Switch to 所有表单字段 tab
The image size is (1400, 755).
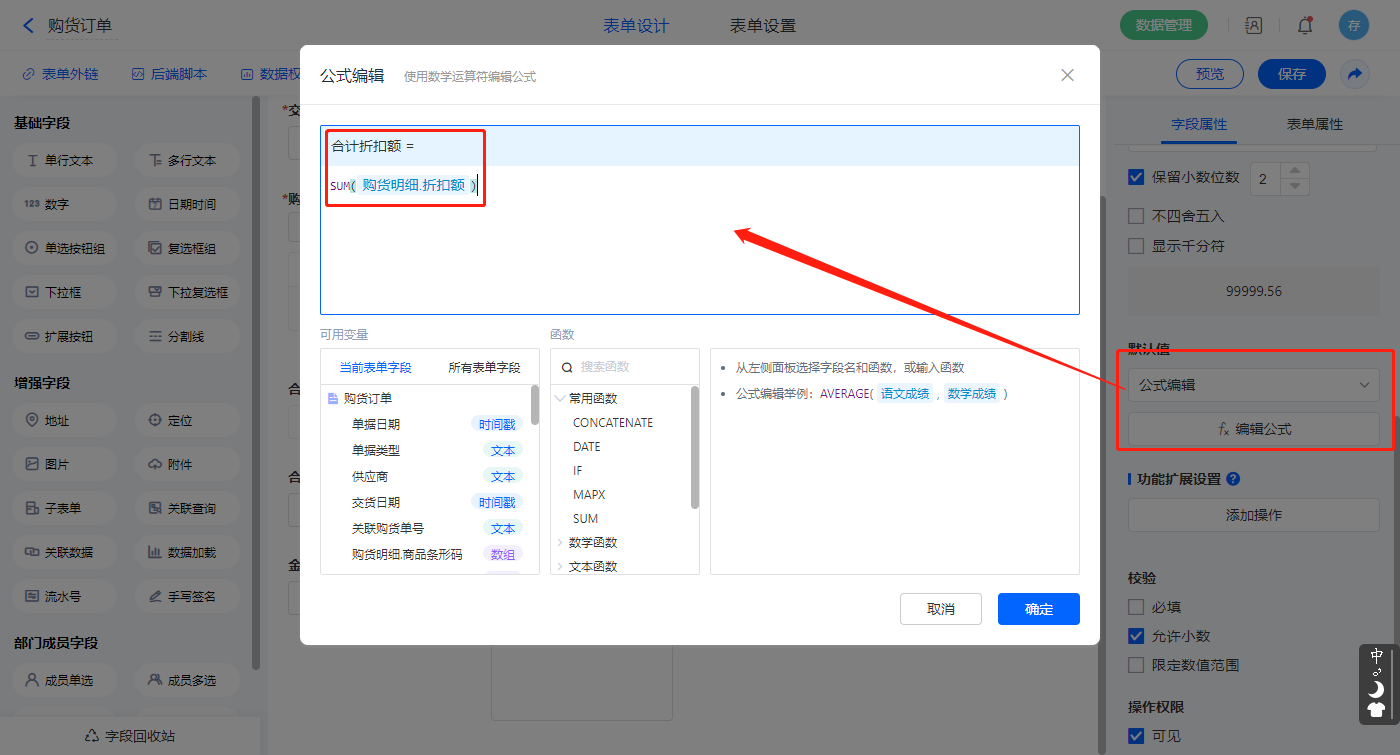point(484,368)
